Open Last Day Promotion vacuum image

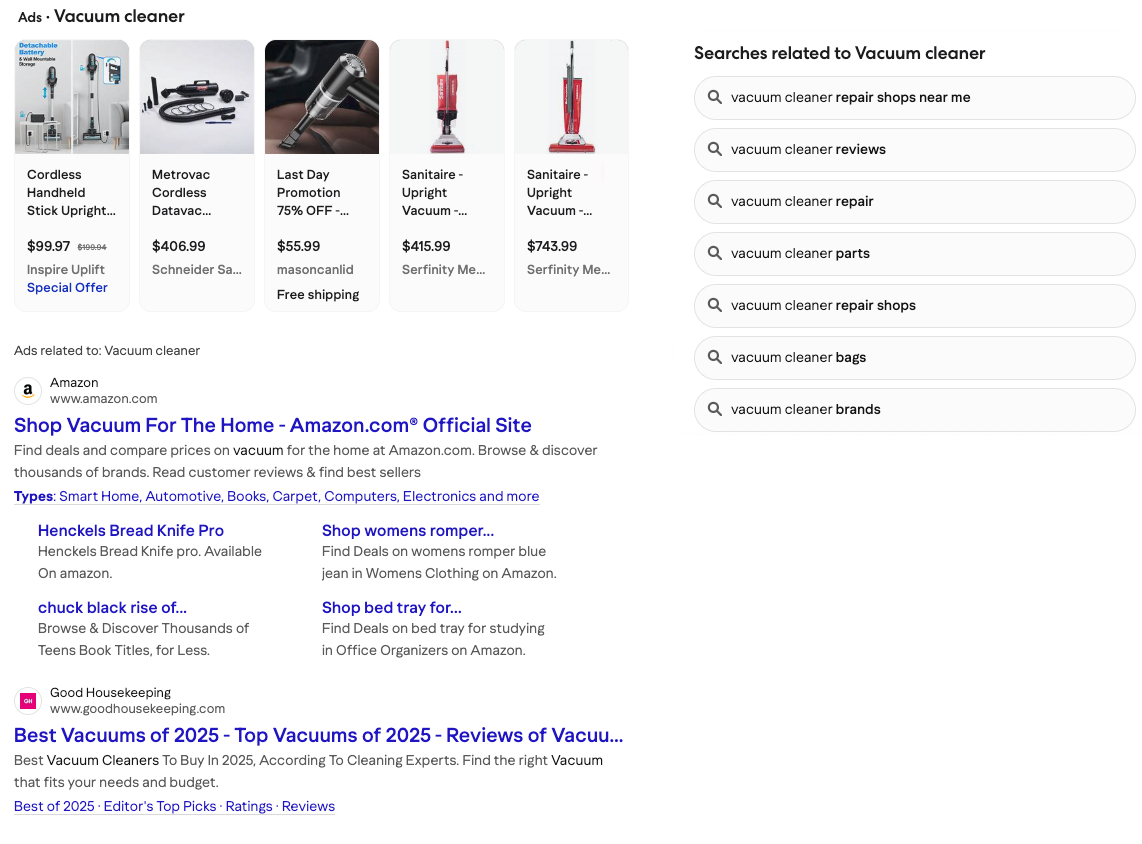click(x=322, y=97)
